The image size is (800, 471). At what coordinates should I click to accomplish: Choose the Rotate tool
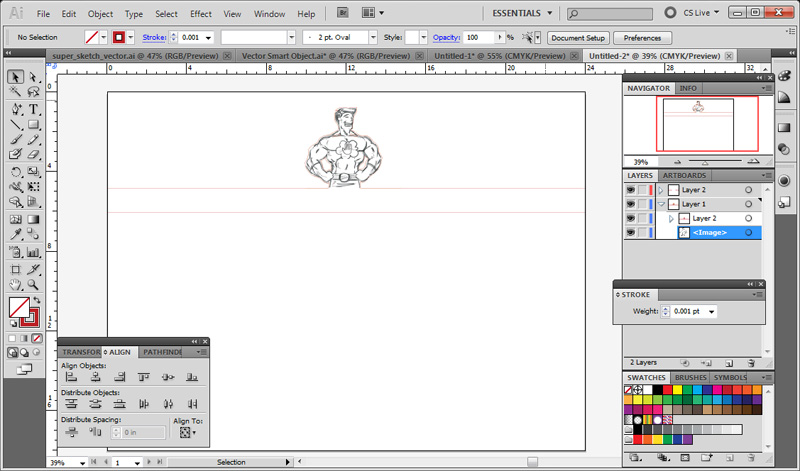click(x=16, y=172)
